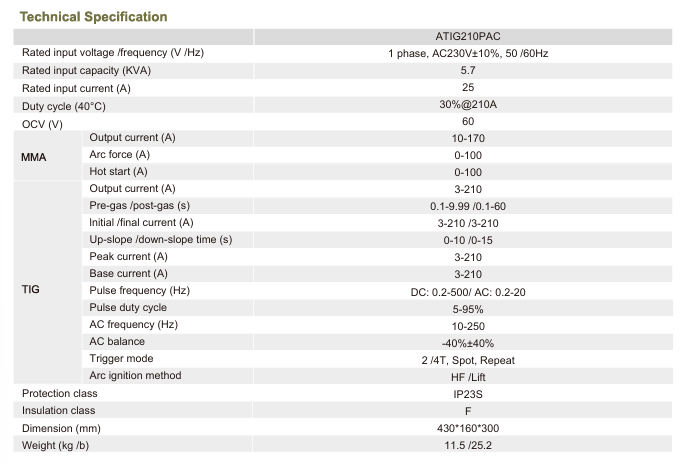This screenshot has height=463, width=689.
Task: Click the MMA section label
Action: coord(34,156)
